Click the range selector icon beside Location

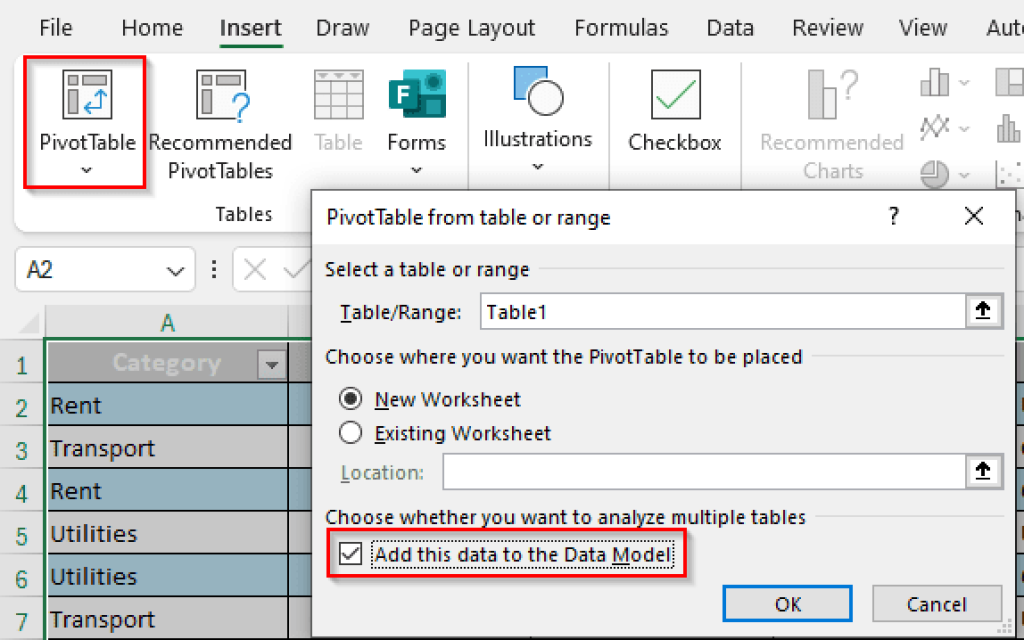[x=983, y=472]
